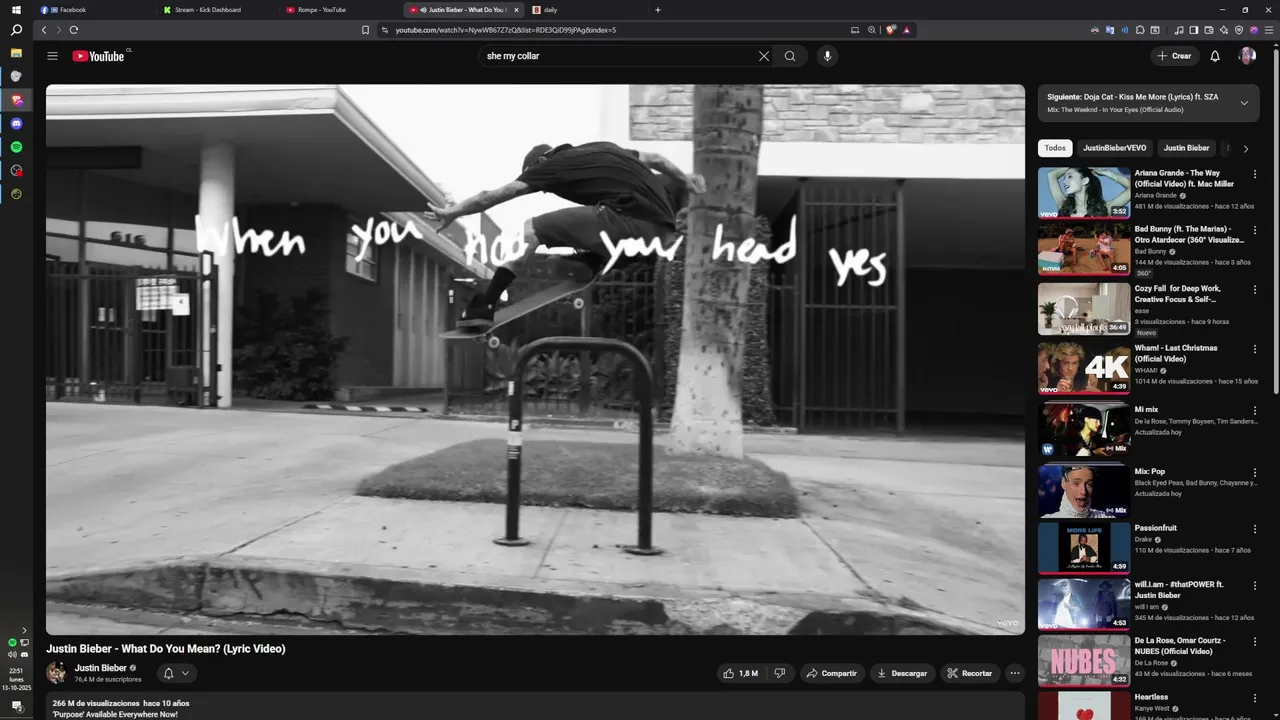Viewport: 1280px width, 720px height.
Task: Open more actions ellipsis below the video
Action: coord(1015,673)
